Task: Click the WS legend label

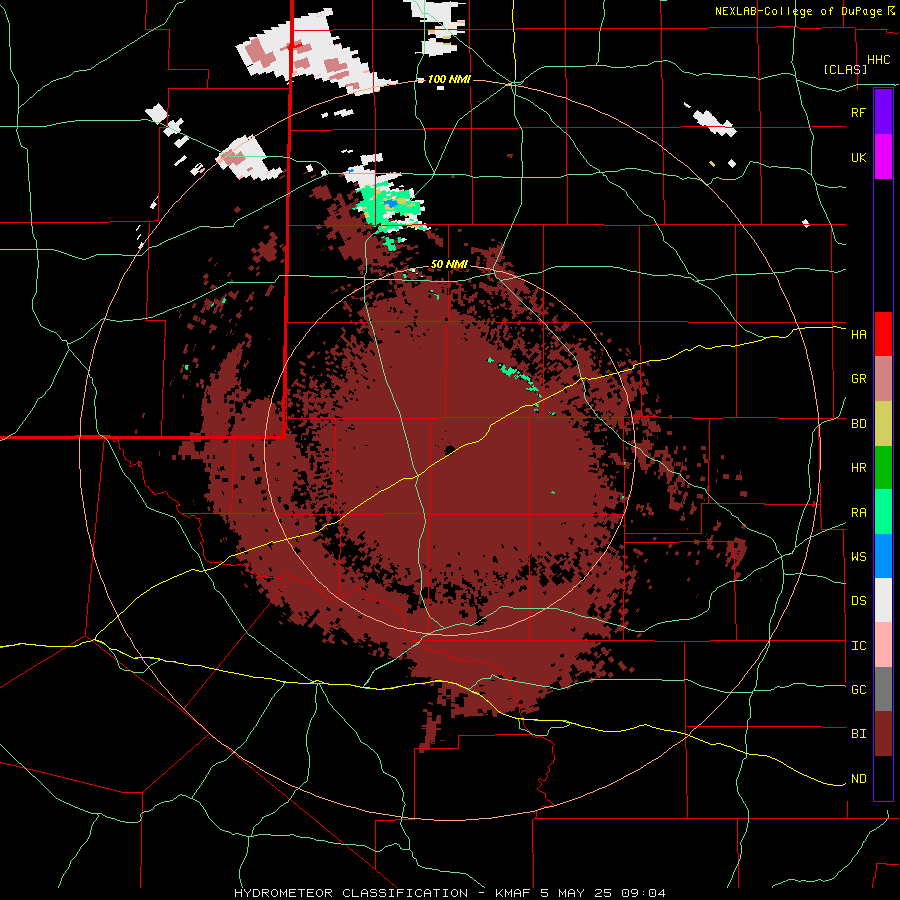Action: [x=858, y=557]
